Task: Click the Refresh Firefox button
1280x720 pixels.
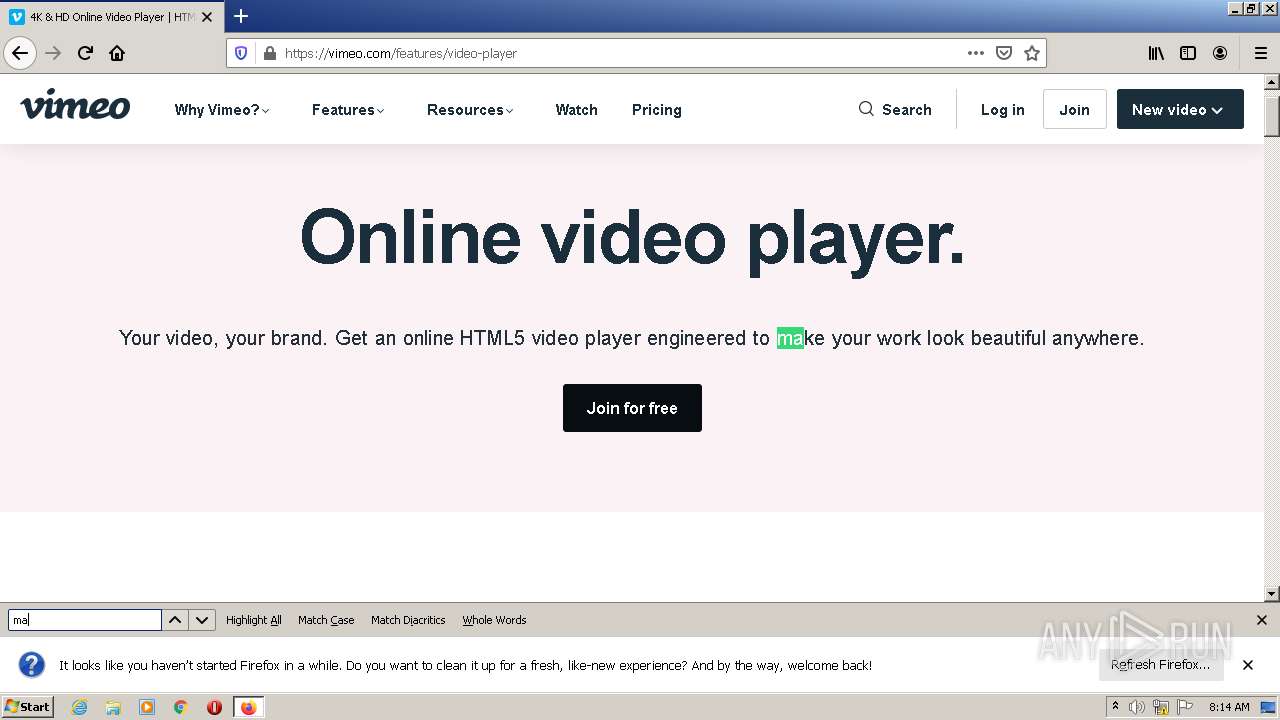Action: pos(1161,665)
